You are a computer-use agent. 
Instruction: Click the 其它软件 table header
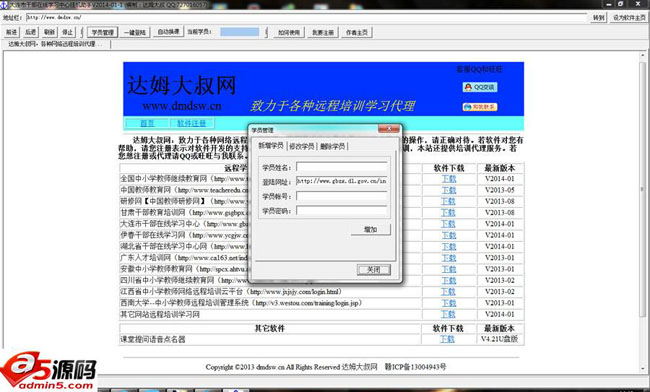pos(269,328)
